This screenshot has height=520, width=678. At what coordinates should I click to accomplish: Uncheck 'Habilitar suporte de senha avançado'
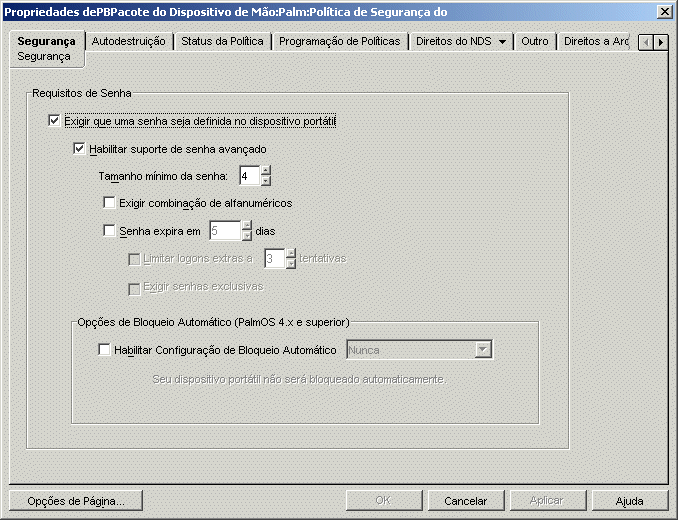[79, 149]
